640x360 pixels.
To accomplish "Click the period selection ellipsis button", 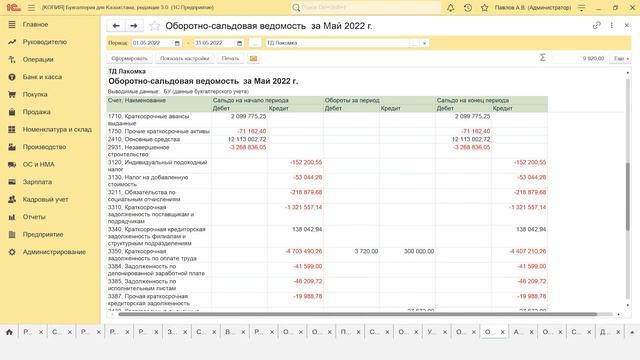I will [255, 43].
